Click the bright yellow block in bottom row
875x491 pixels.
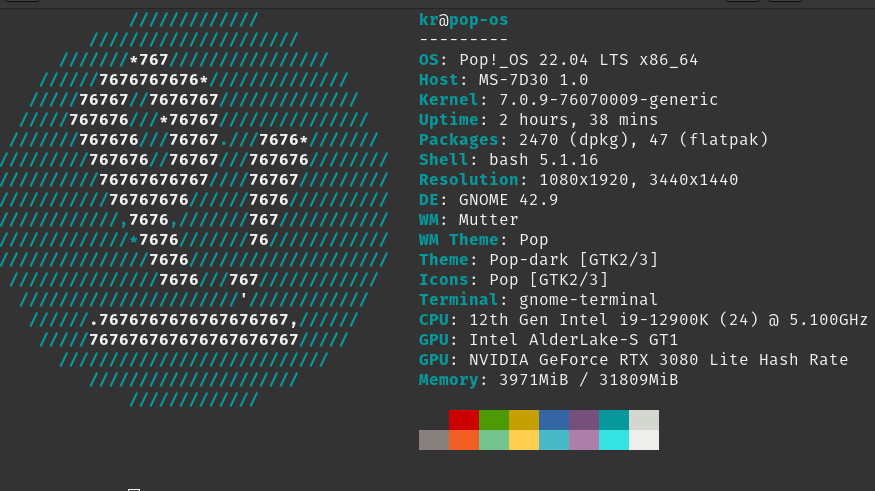pyautogui.click(x=524, y=440)
